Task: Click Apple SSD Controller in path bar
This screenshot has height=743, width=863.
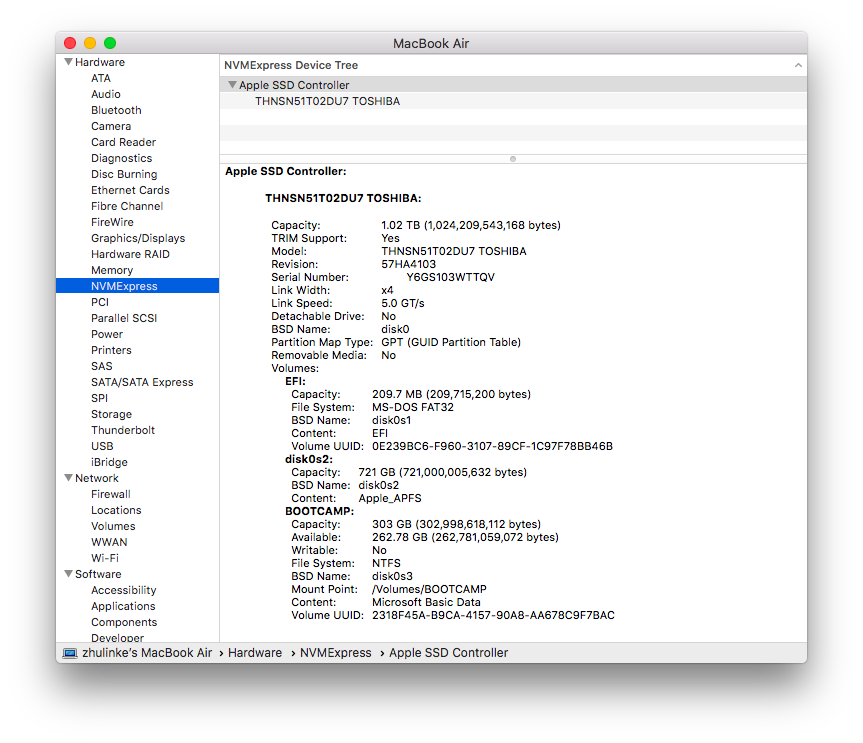Action: pyautogui.click(x=449, y=653)
